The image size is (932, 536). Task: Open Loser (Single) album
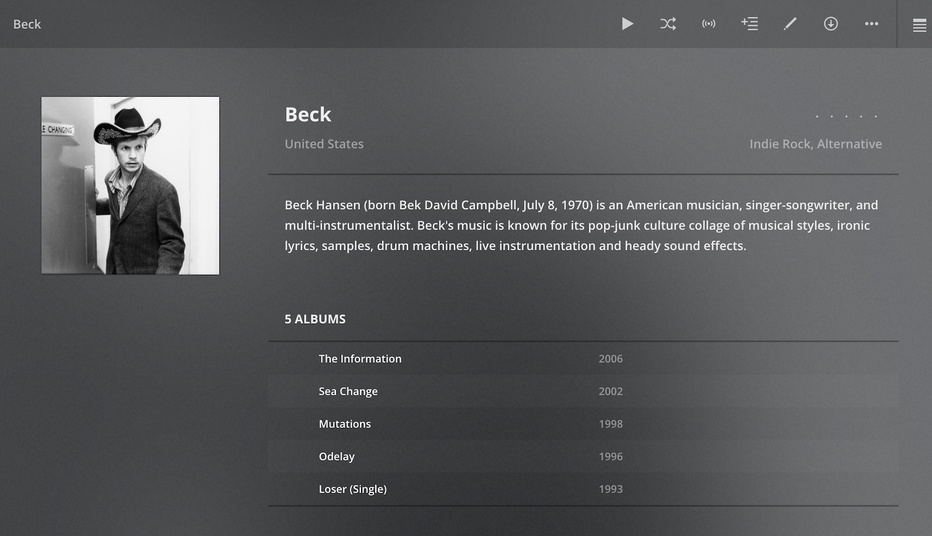pyautogui.click(x=353, y=489)
